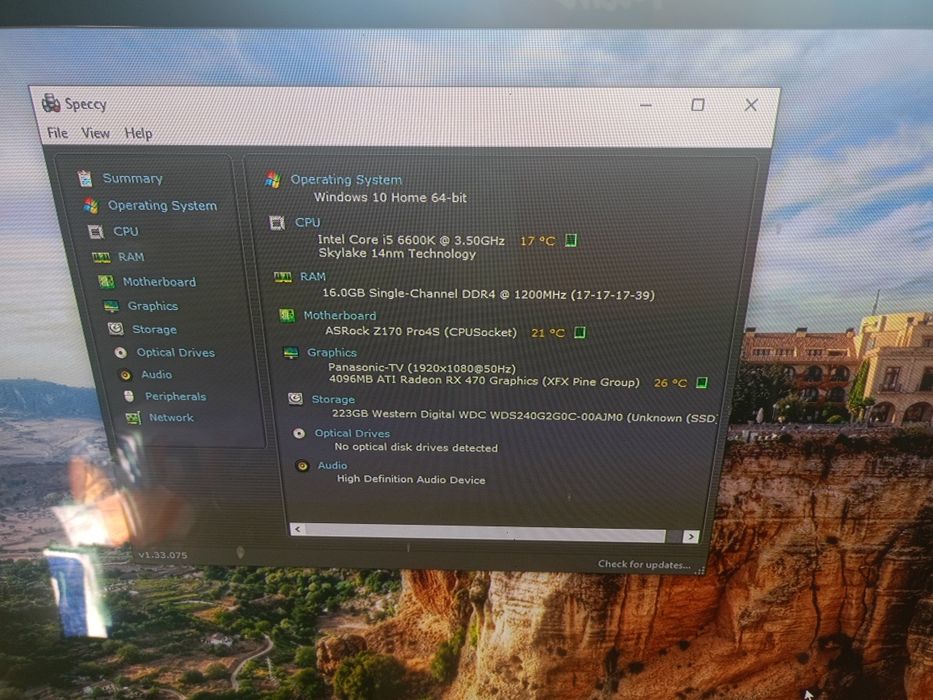This screenshot has height=700, width=933.
Task: Click the Motherboard icon in sidebar
Action: coord(106,282)
